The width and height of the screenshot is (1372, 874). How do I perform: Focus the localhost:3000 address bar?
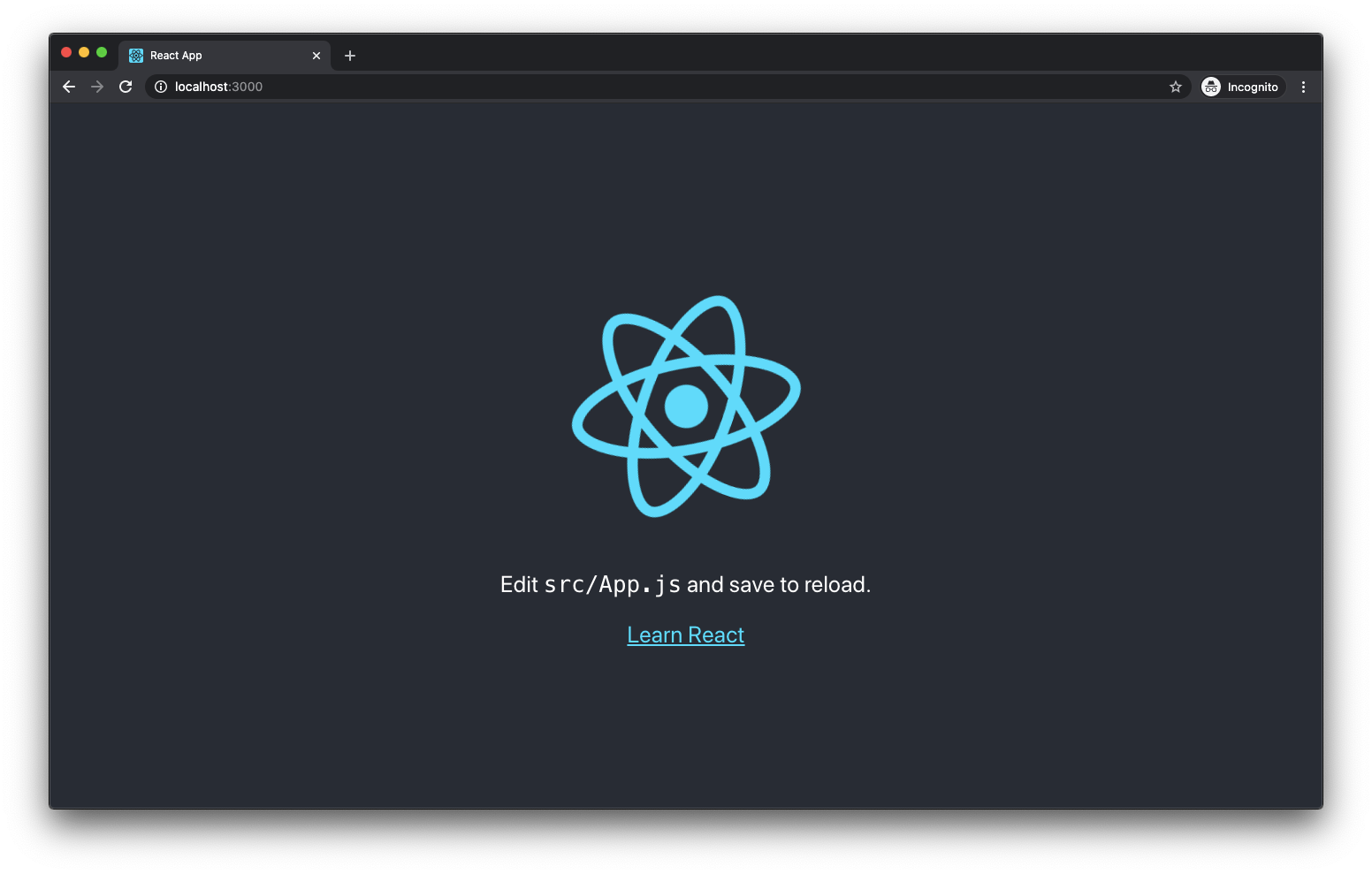coord(667,87)
